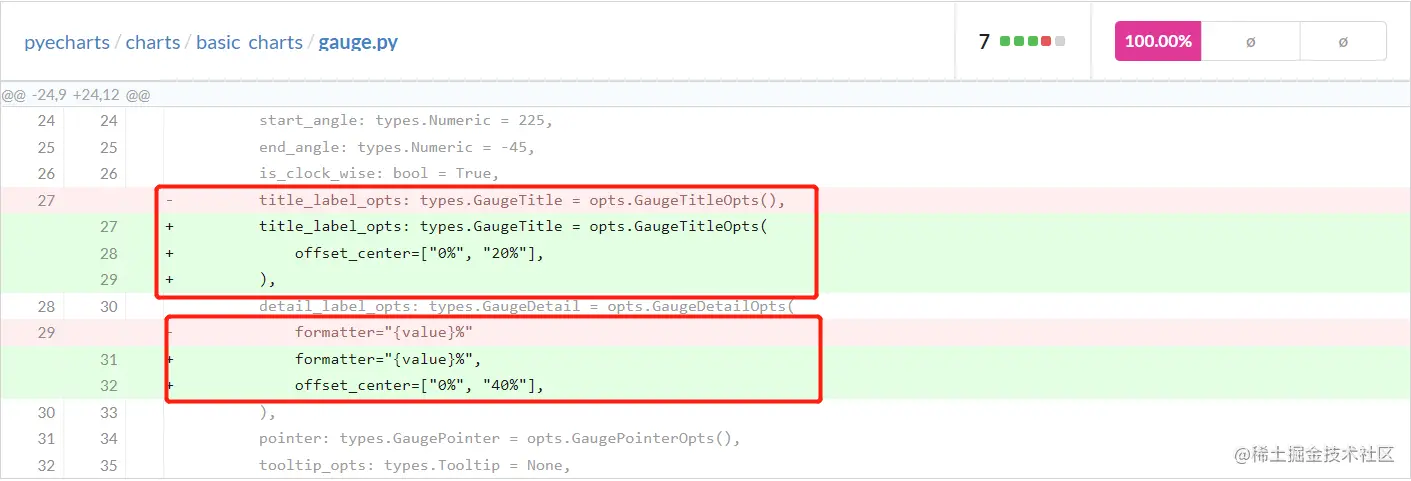Click new line number 35

coord(108,465)
